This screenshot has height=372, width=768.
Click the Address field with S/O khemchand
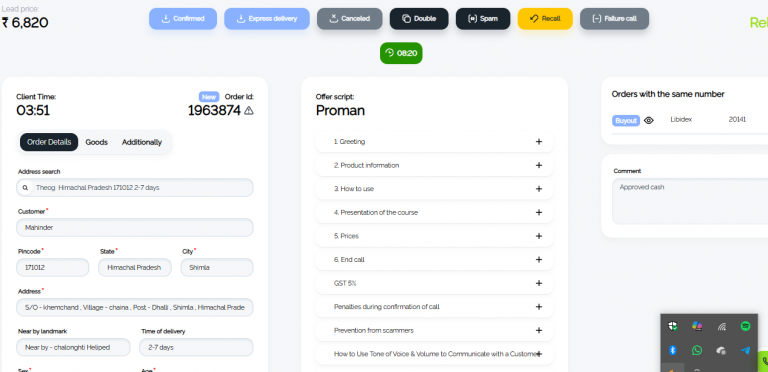point(135,308)
